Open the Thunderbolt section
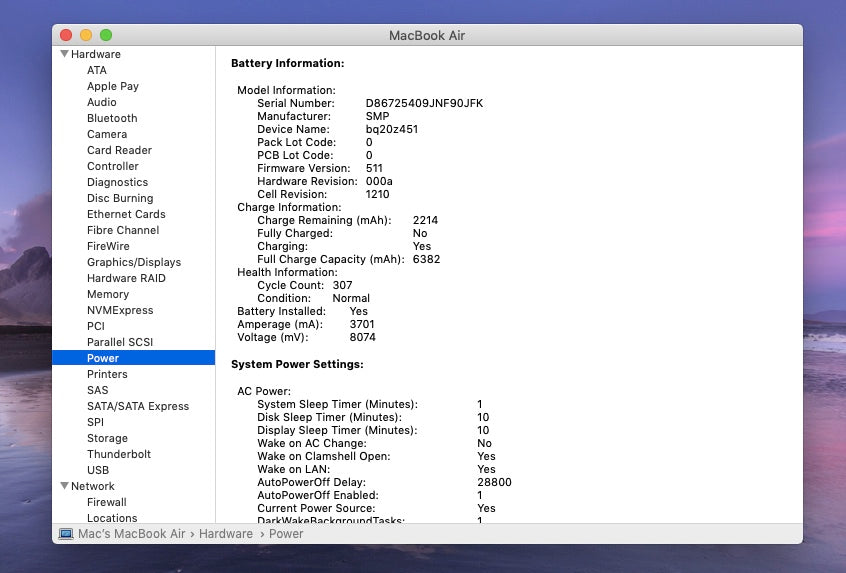Image resolution: width=846 pixels, height=573 pixels. [x=119, y=454]
